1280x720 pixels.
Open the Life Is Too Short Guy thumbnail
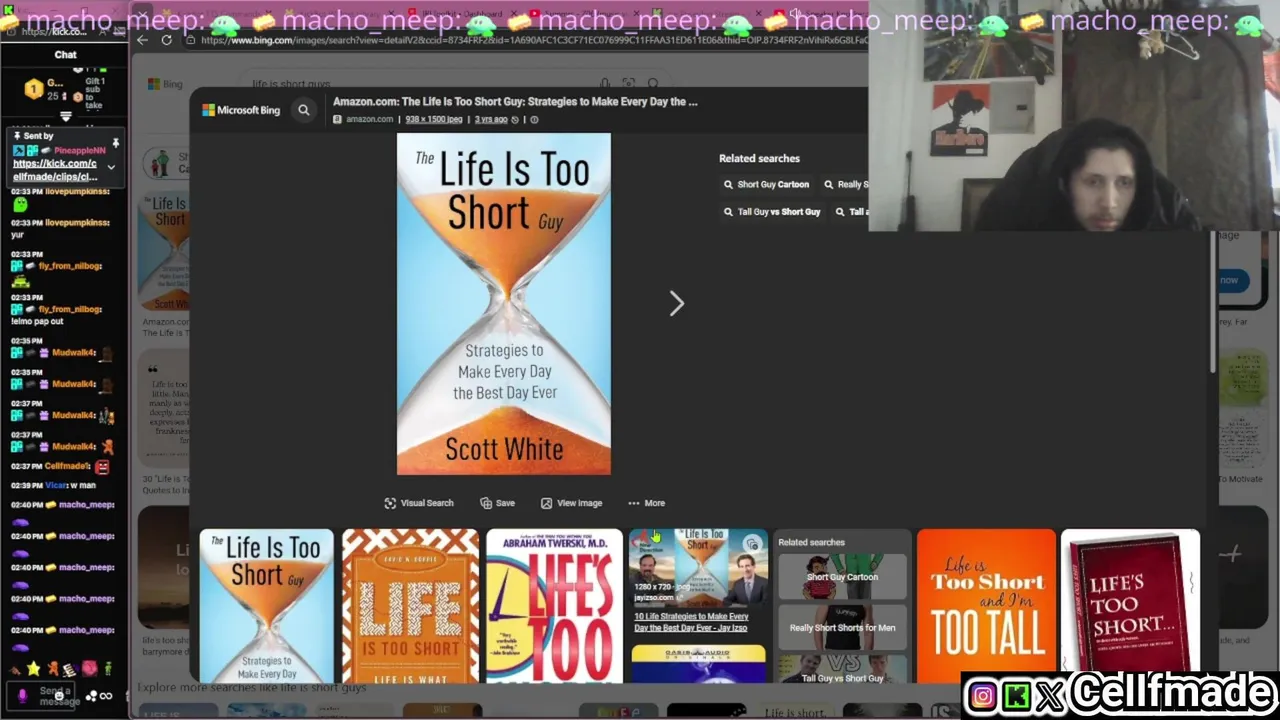point(266,606)
